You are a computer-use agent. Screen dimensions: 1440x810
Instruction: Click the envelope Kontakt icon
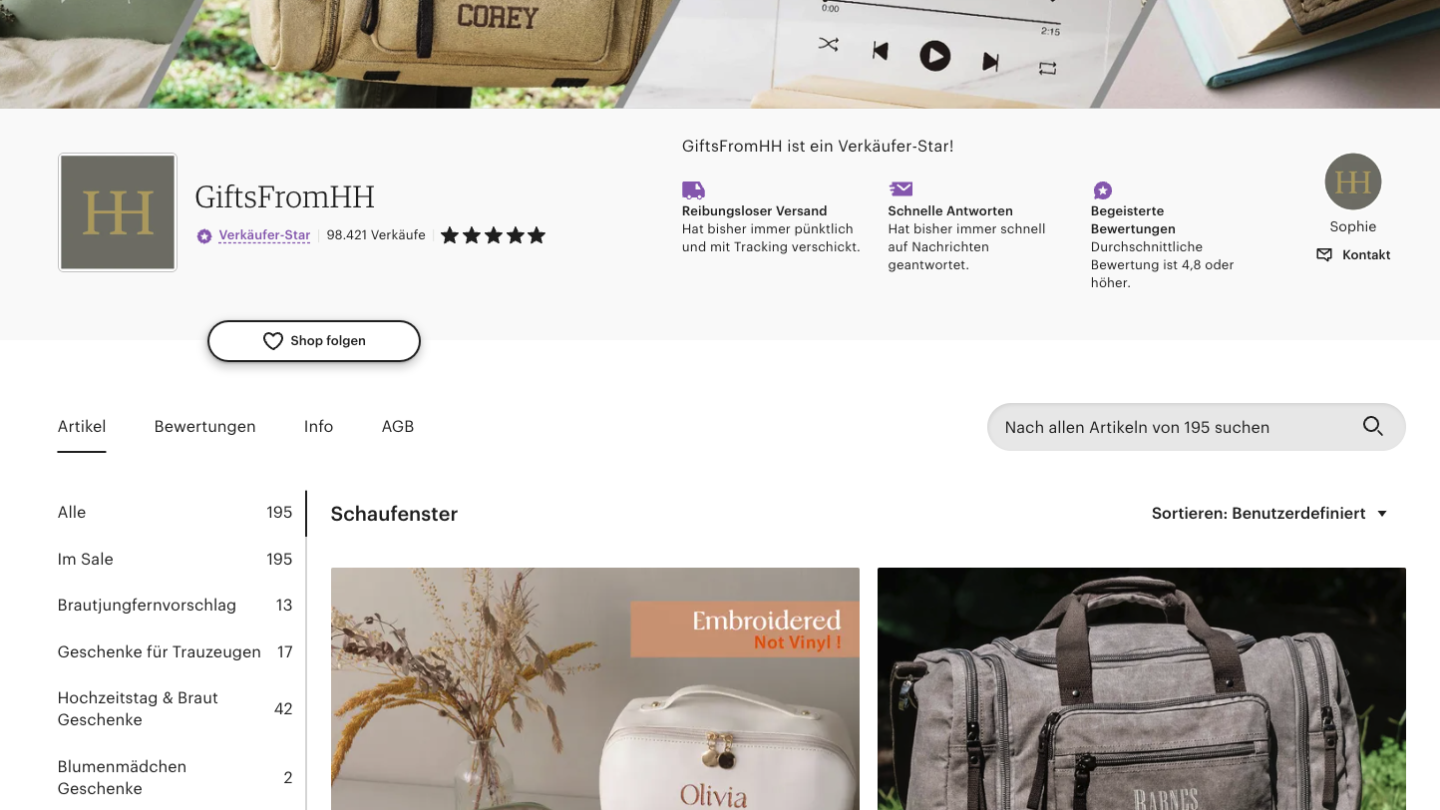click(1324, 255)
